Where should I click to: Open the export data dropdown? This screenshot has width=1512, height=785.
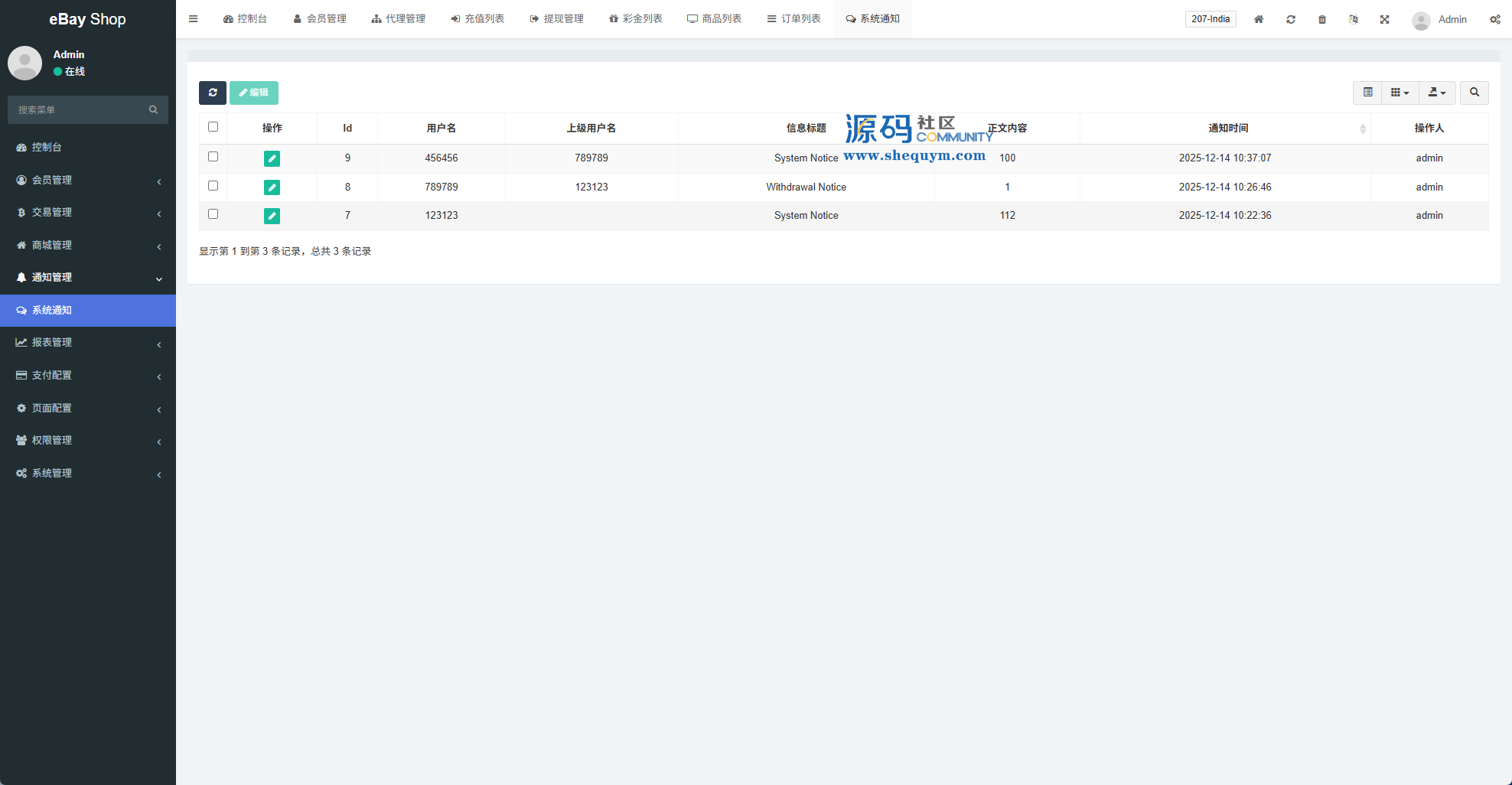point(1436,93)
